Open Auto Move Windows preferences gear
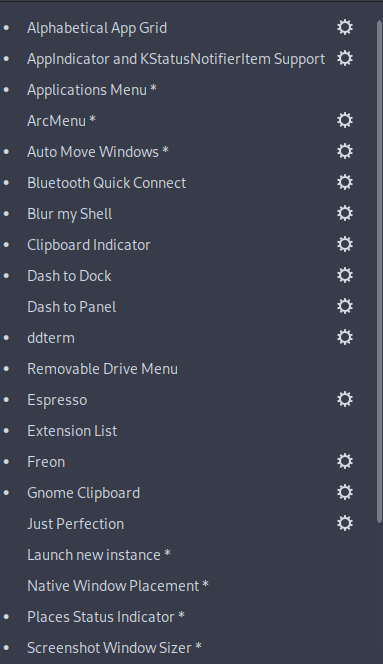Image resolution: width=383 pixels, height=664 pixels. tap(345, 151)
